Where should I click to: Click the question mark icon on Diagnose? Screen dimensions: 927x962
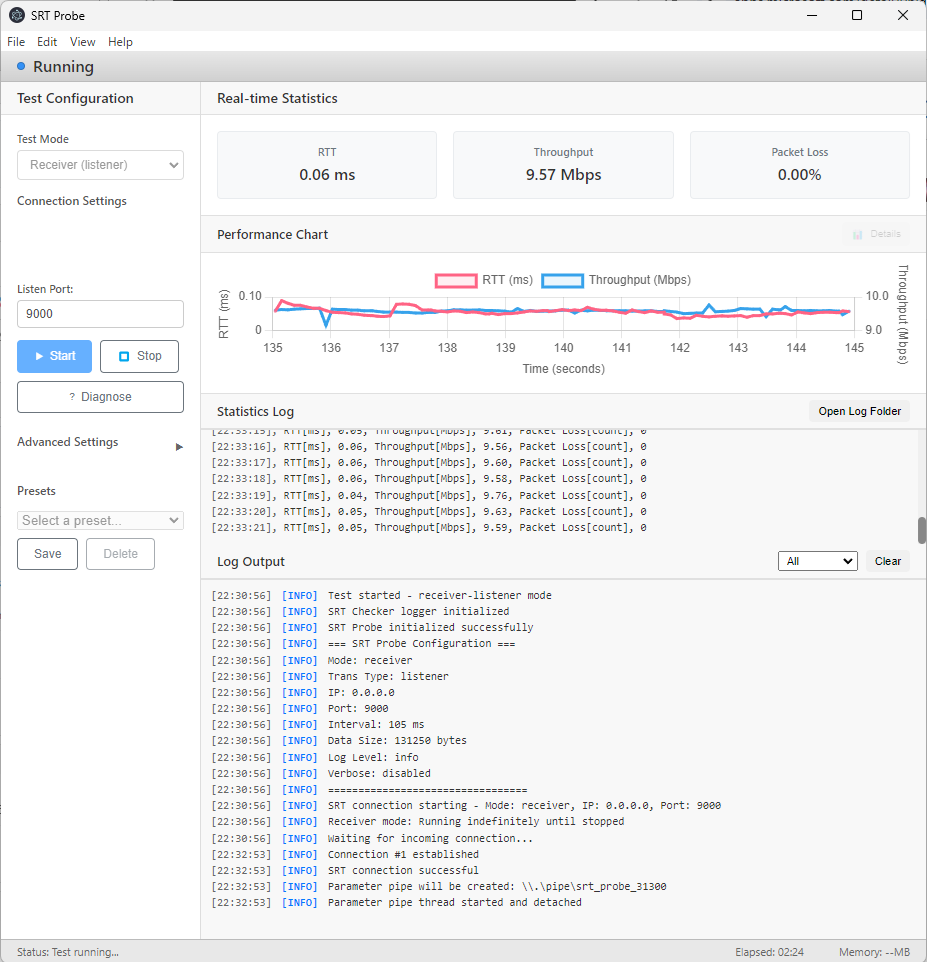tap(72, 397)
